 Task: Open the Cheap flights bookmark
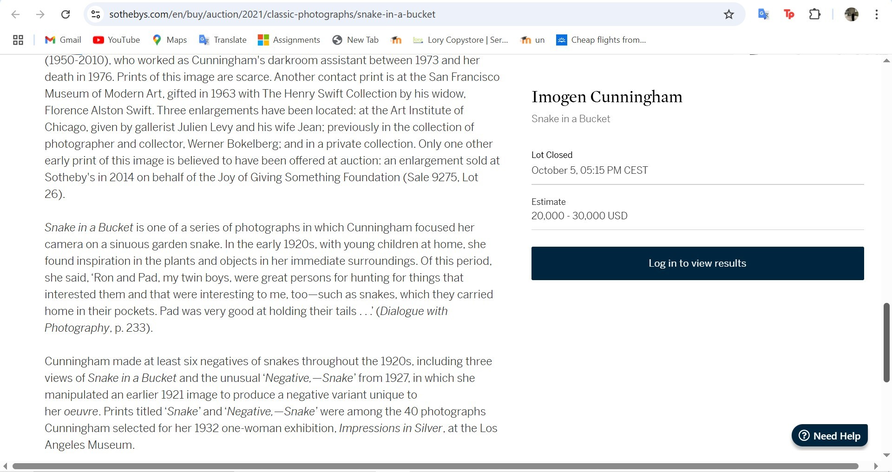[600, 40]
